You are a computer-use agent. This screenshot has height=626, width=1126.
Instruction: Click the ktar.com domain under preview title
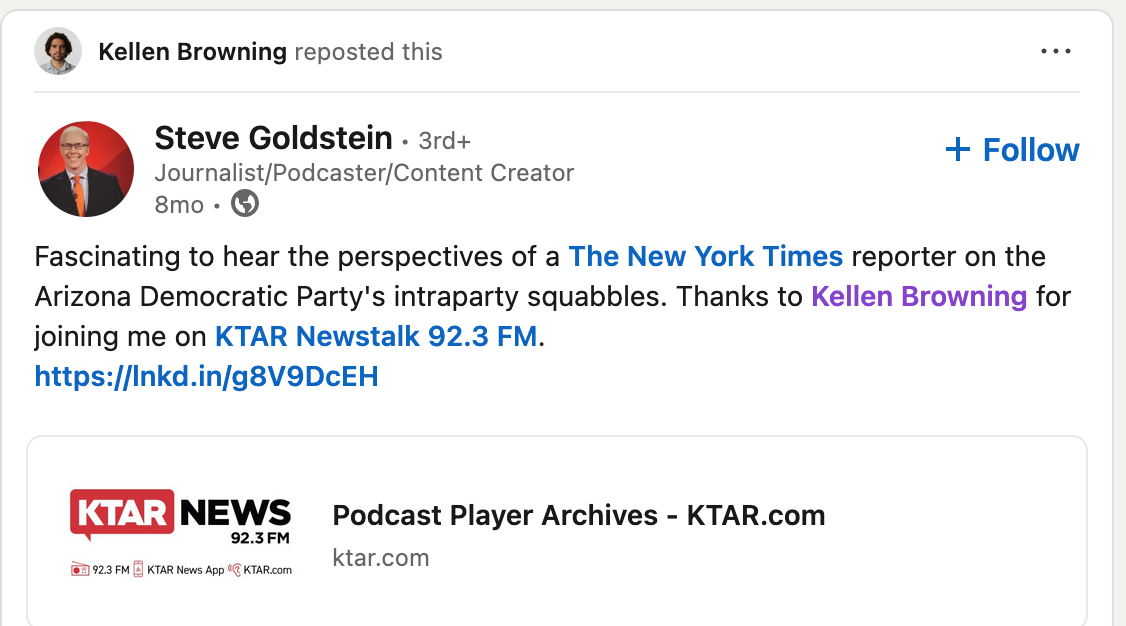(380, 557)
